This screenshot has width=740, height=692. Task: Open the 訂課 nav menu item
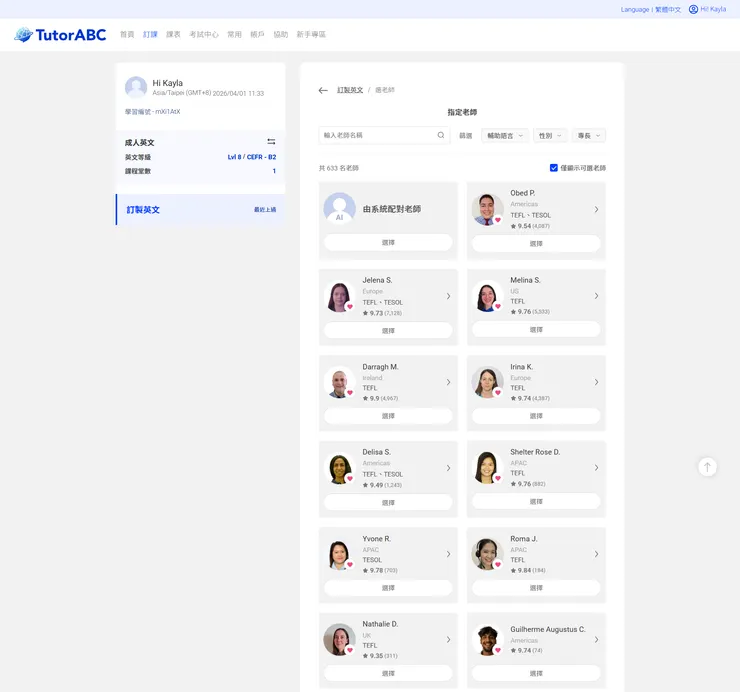point(150,34)
